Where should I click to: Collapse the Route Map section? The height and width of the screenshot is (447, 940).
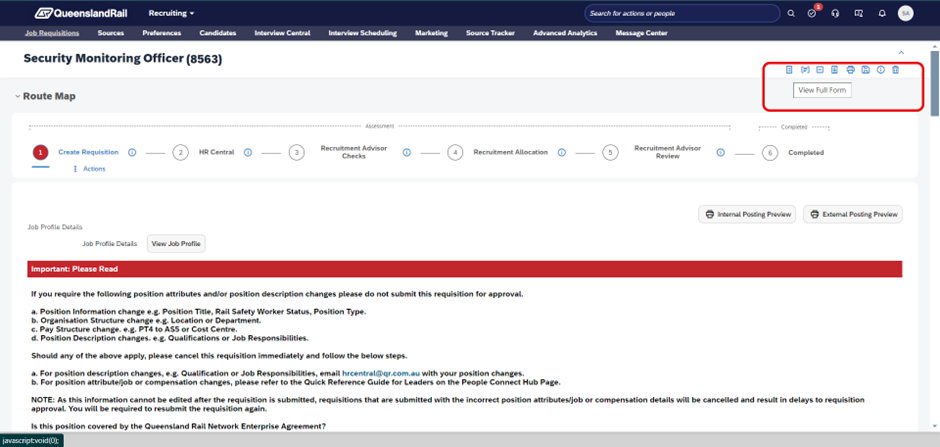[18, 96]
